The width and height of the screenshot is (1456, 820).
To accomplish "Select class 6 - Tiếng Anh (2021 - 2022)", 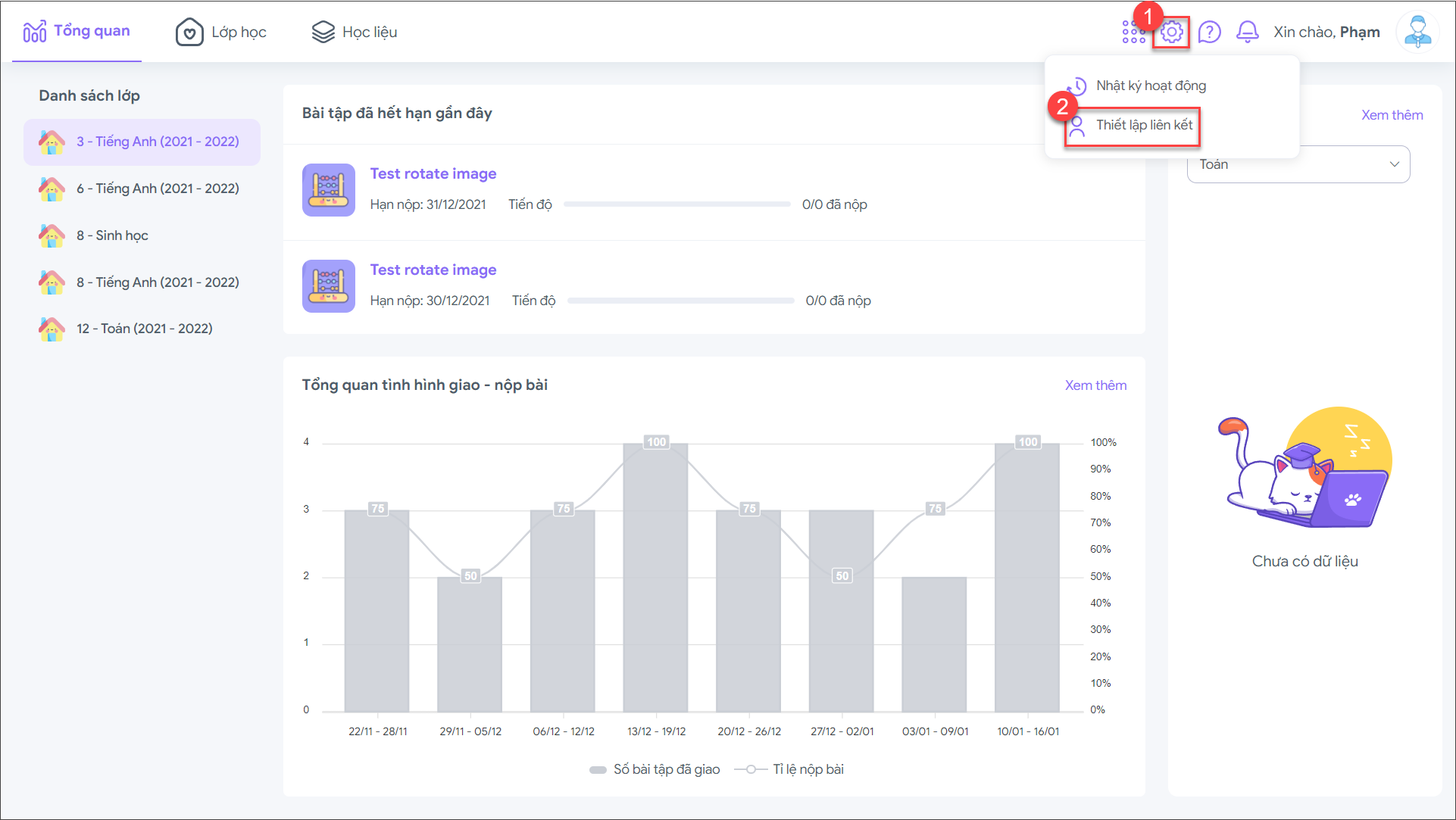I will (x=157, y=189).
